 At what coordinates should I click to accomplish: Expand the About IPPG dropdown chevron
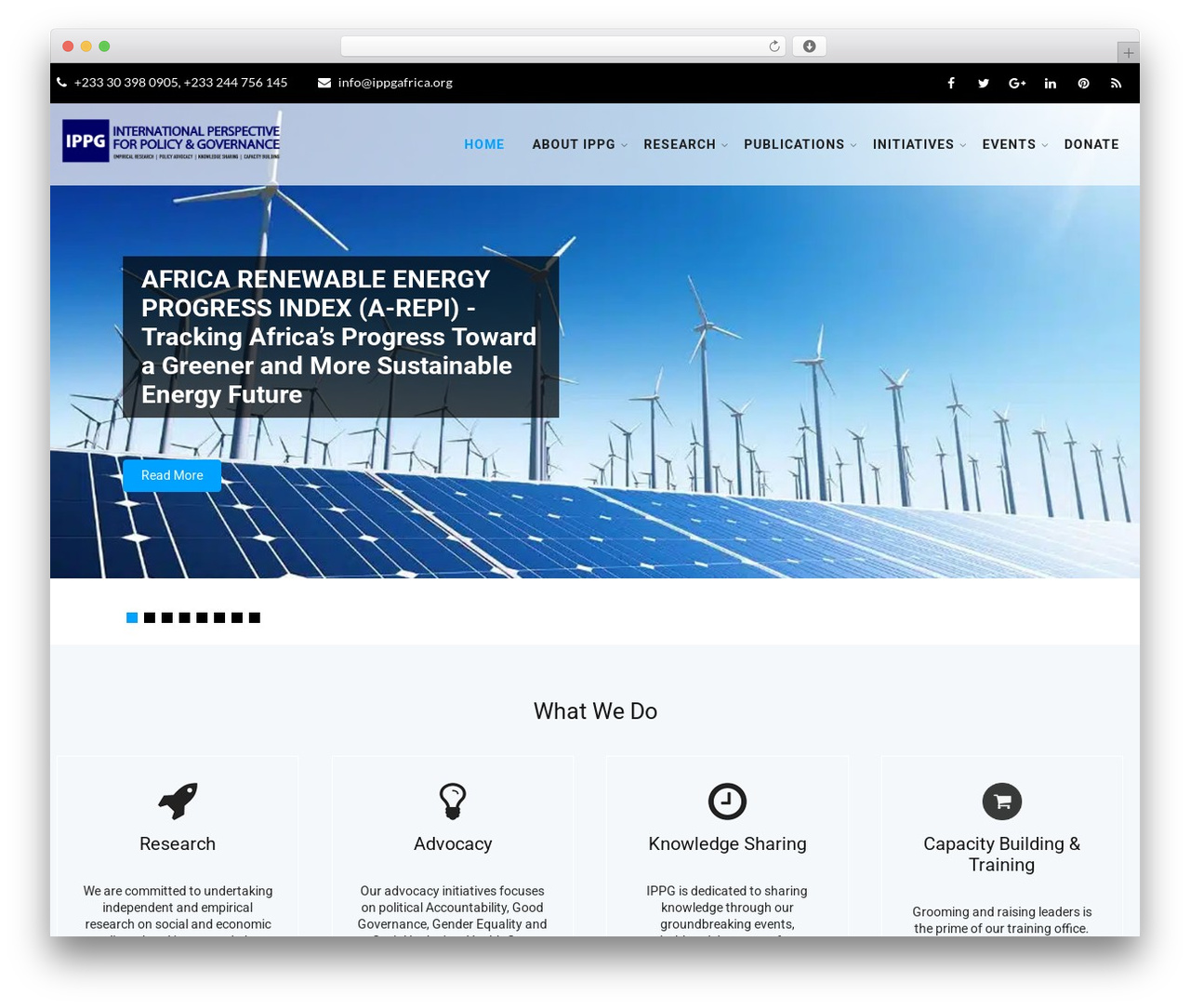(x=624, y=145)
